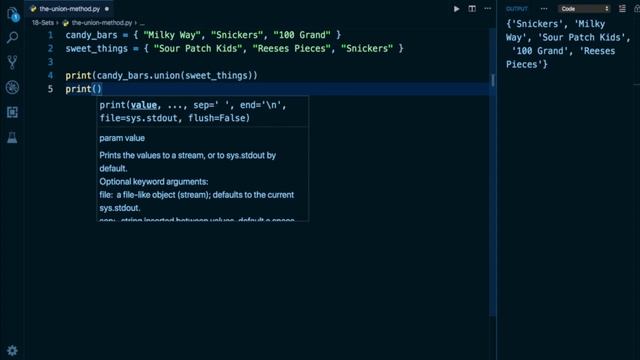Click the "Milky Way" string on line 1
The image size is (640, 360).
pos(172,35)
